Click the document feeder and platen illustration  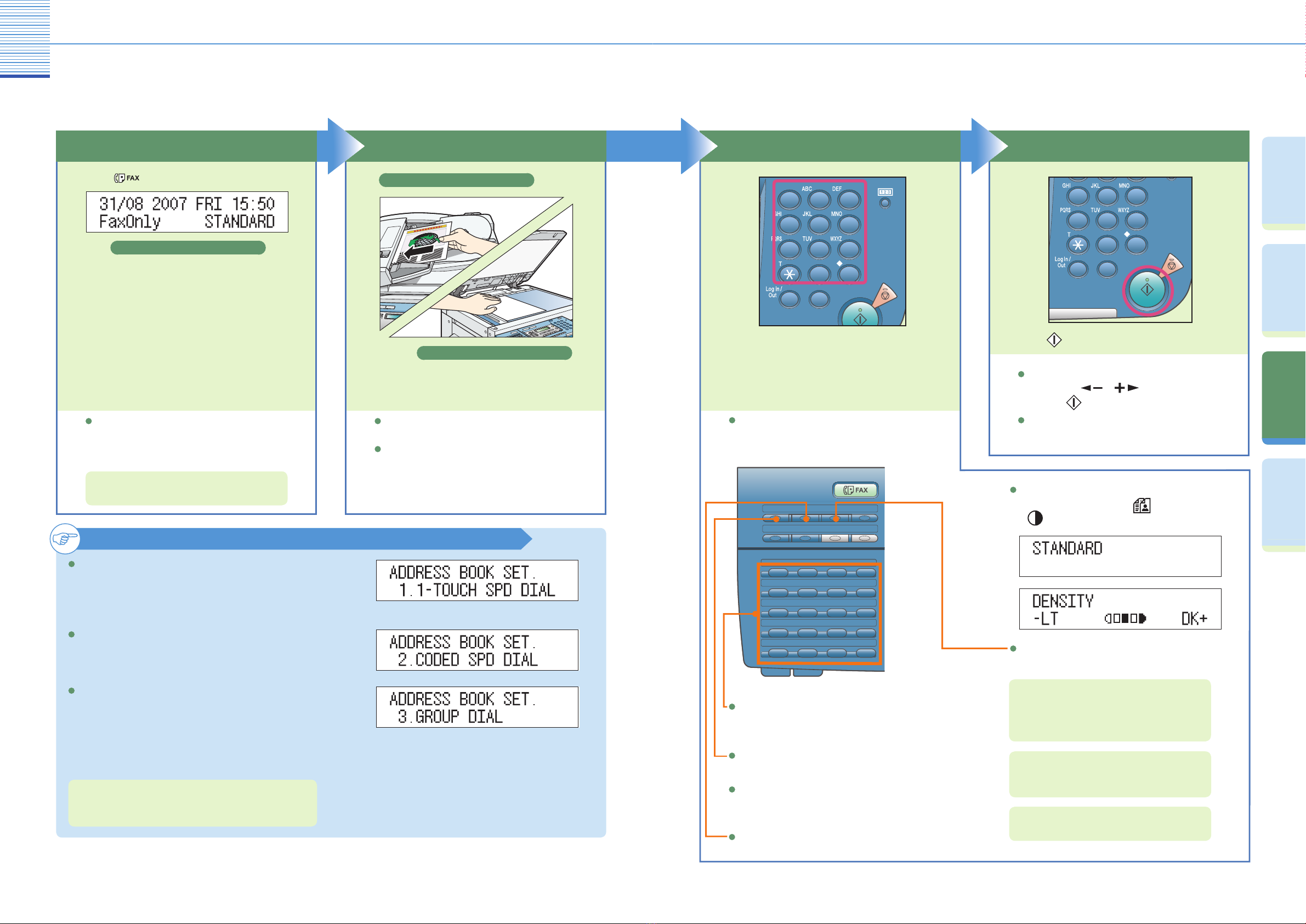click(x=476, y=268)
